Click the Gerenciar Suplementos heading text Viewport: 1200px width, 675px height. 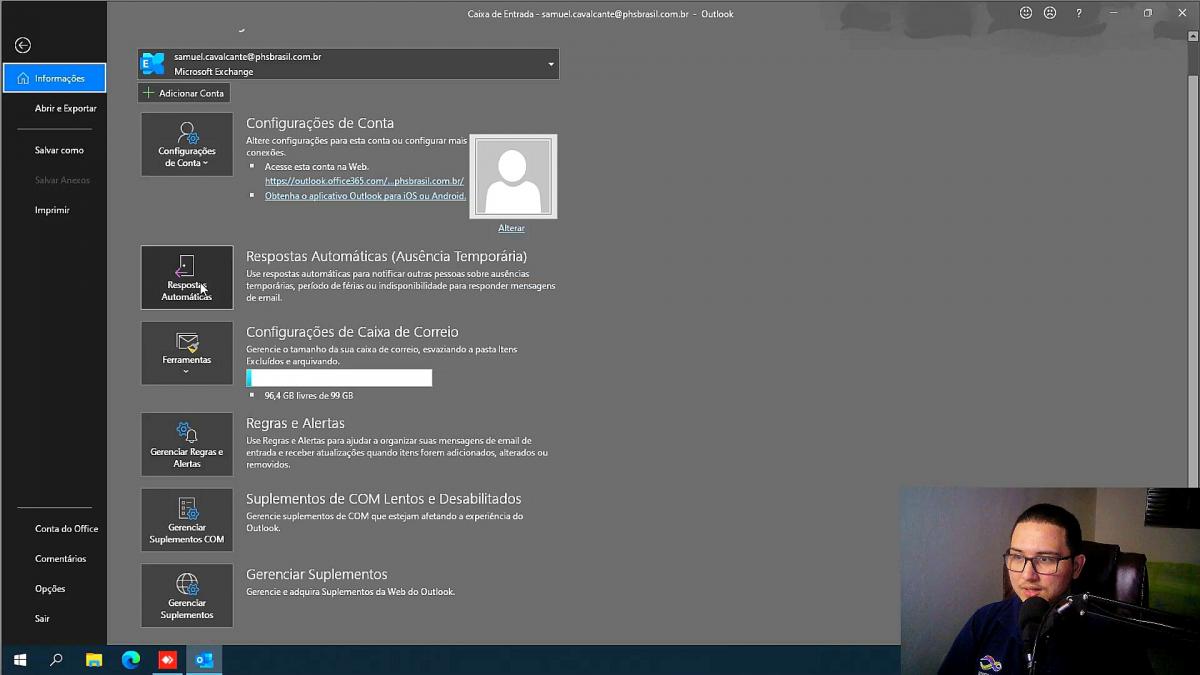tap(317, 575)
